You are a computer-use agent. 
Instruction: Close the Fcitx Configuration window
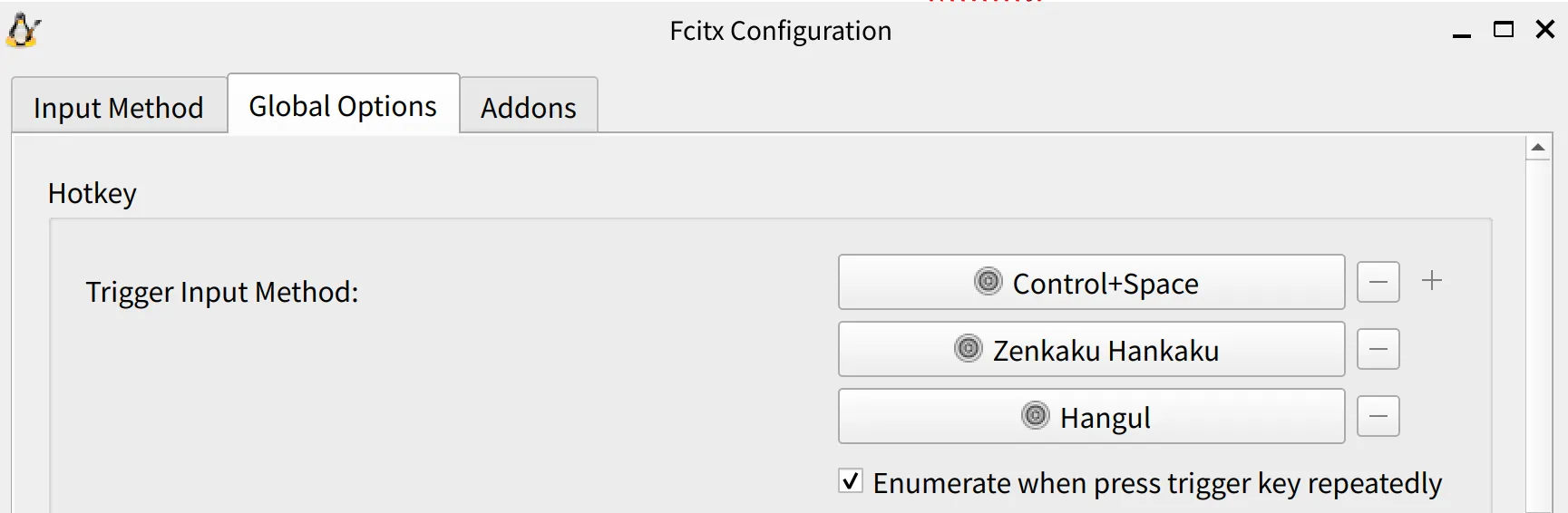pos(1545,30)
